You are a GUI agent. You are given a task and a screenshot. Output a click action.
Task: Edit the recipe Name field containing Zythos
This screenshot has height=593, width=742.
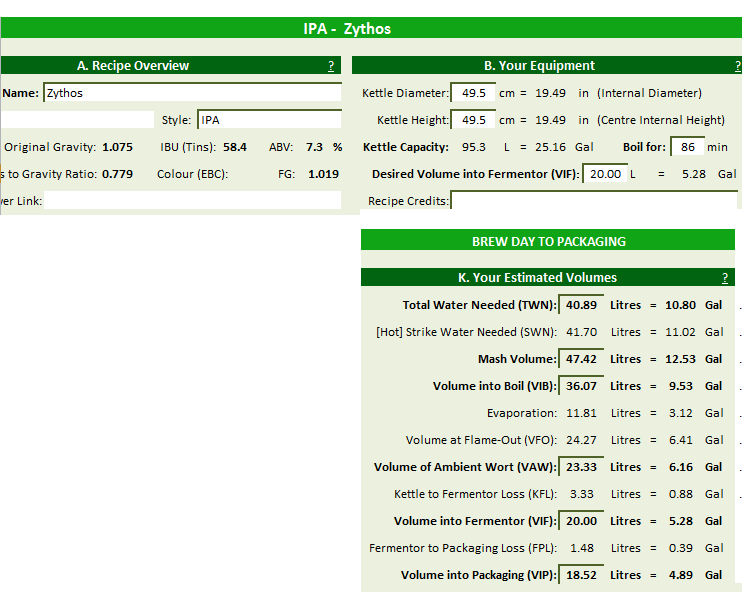(193, 93)
